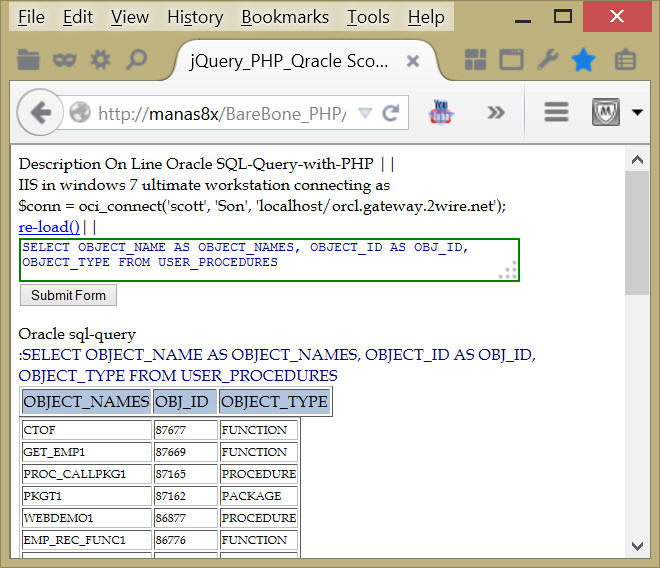Click the McAfee shield icon

point(606,112)
